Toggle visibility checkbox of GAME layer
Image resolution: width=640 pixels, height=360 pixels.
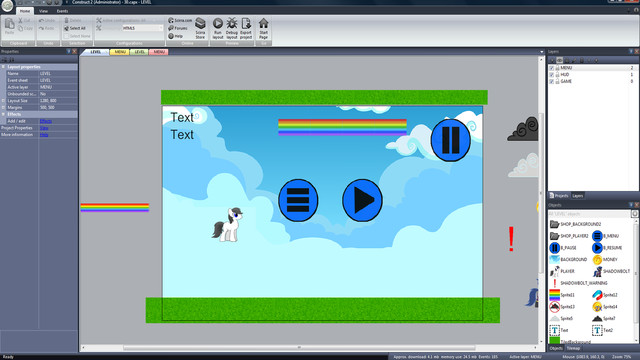(551, 82)
